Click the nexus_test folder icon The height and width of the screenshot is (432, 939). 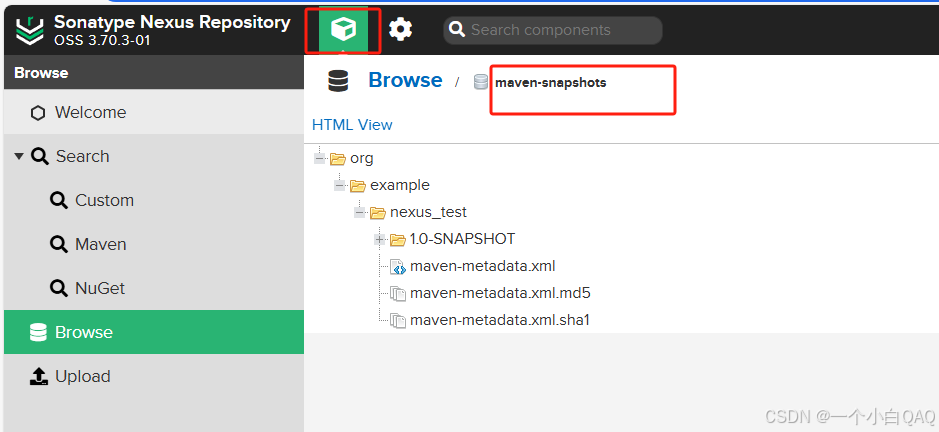(x=377, y=213)
